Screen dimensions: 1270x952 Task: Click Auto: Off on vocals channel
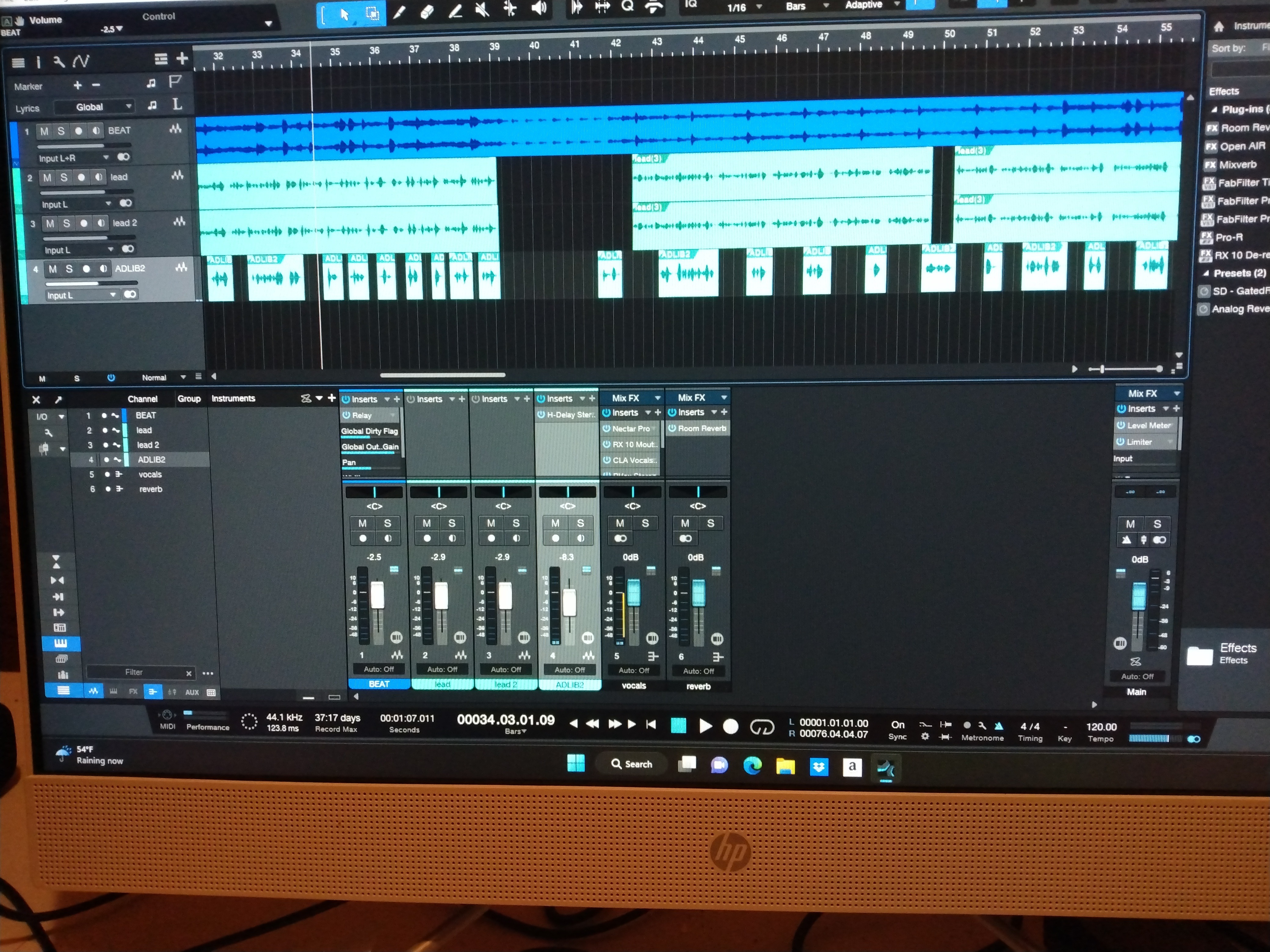(634, 670)
